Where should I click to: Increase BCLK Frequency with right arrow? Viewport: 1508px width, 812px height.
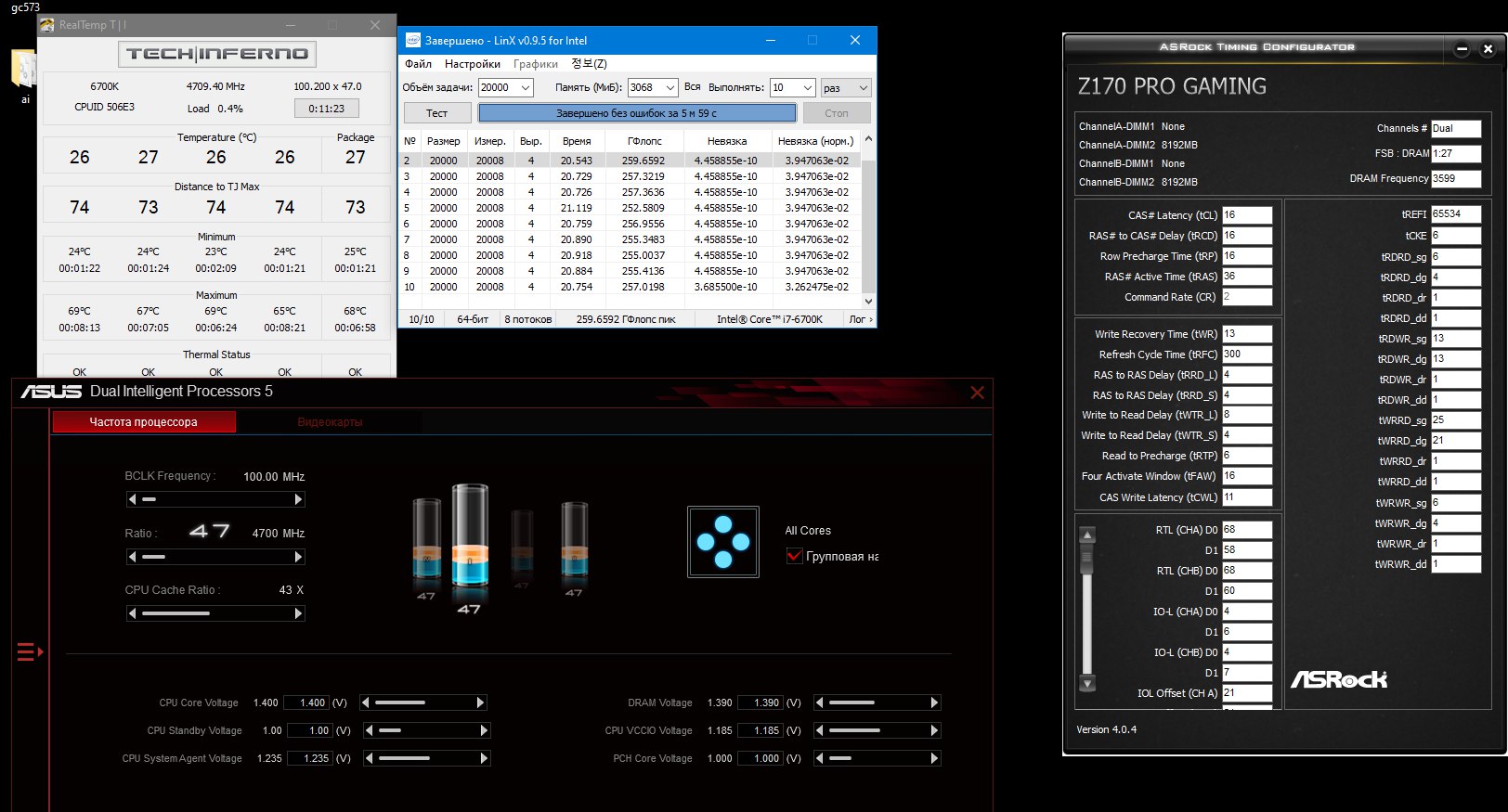pos(298,499)
